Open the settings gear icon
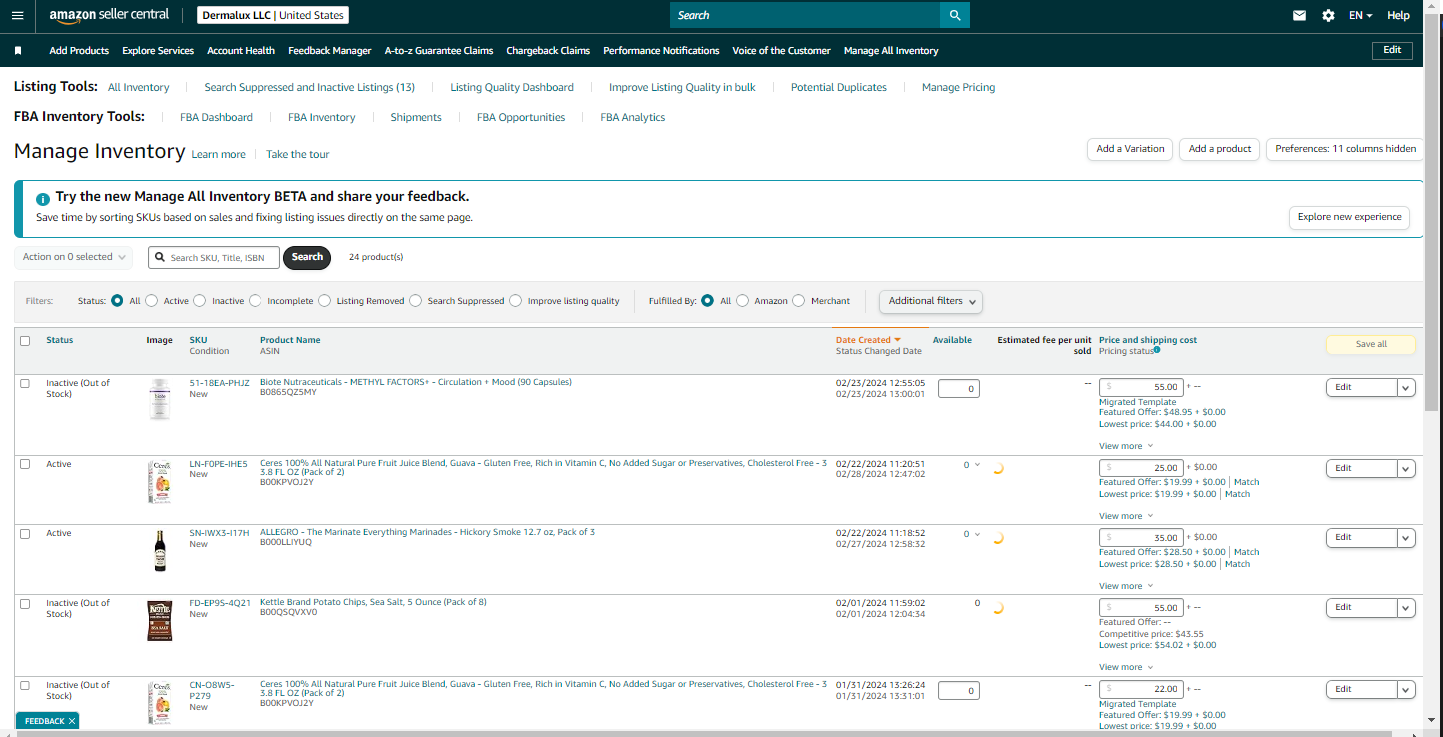The width and height of the screenshot is (1443, 737). tap(1328, 15)
